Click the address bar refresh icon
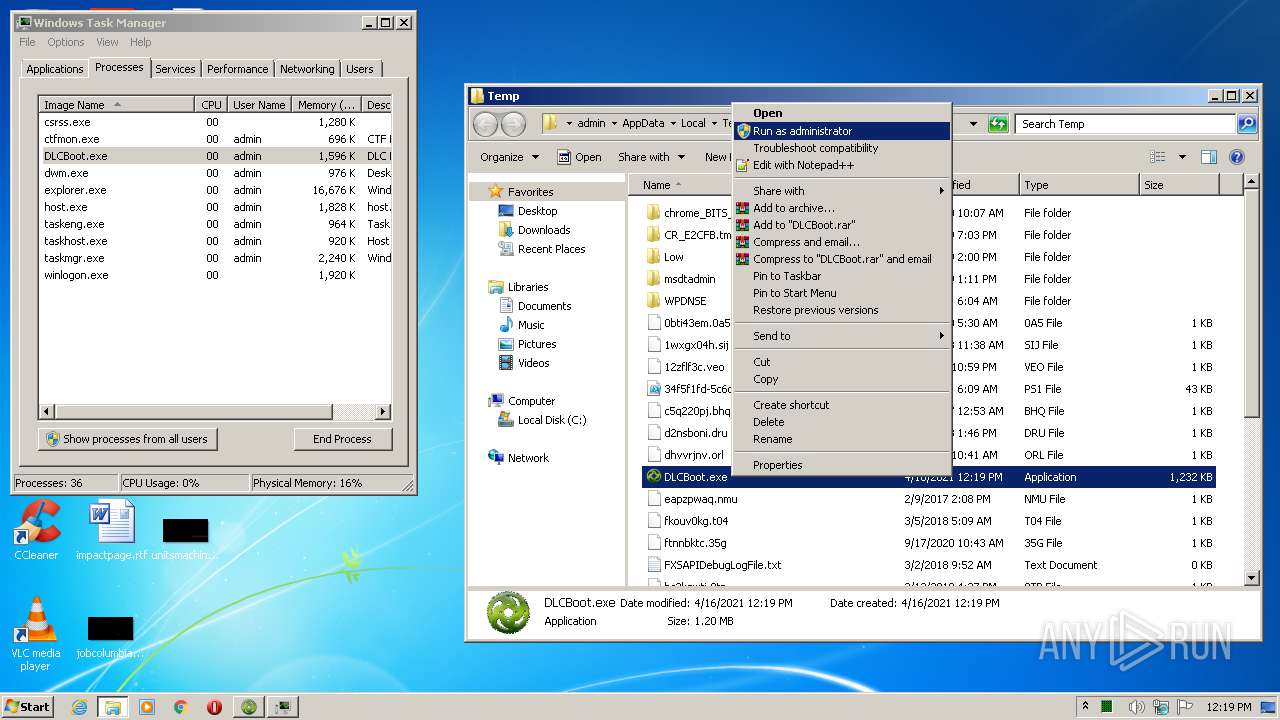The height and width of the screenshot is (720, 1280). click(x=998, y=124)
